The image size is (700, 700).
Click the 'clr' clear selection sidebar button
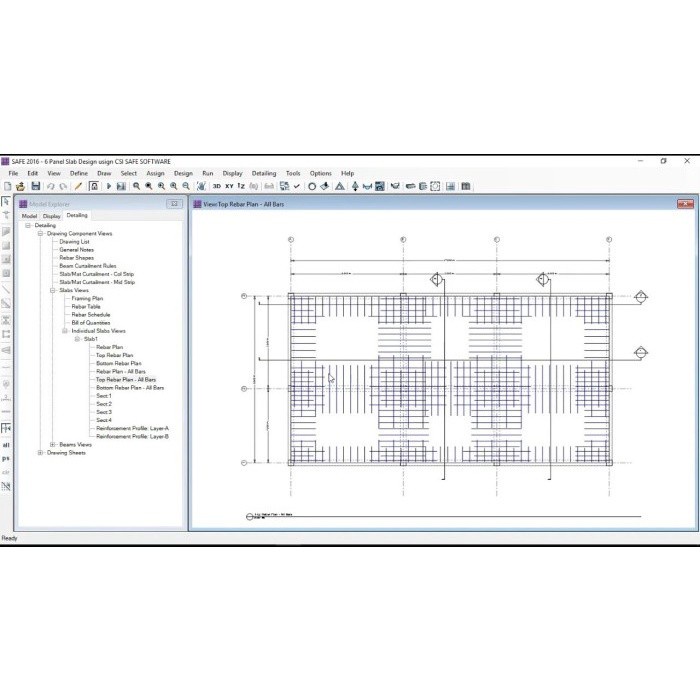pos(6,472)
